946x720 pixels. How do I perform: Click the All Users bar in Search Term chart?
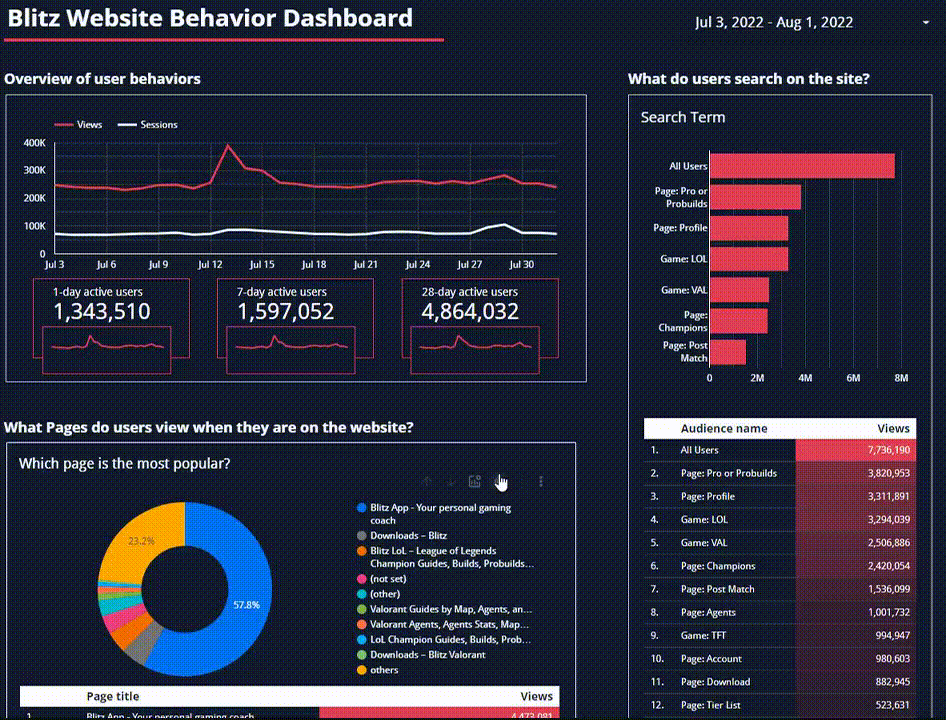pos(802,166)
